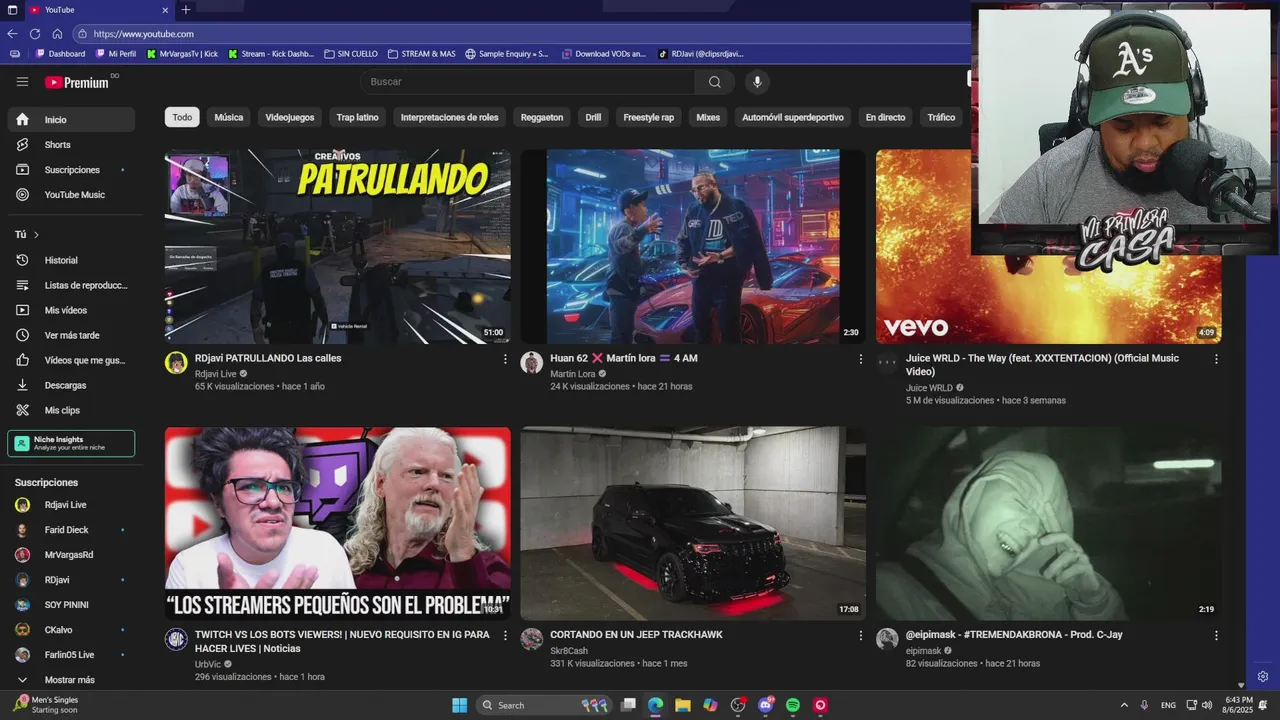
Task: Open options for CORTANDO EN UN JEEP video
Action: 860,635
